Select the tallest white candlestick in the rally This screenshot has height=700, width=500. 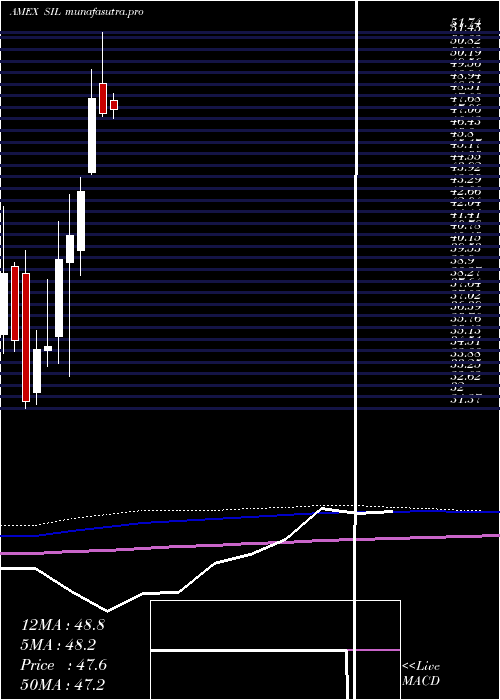[x=92, y=135]
